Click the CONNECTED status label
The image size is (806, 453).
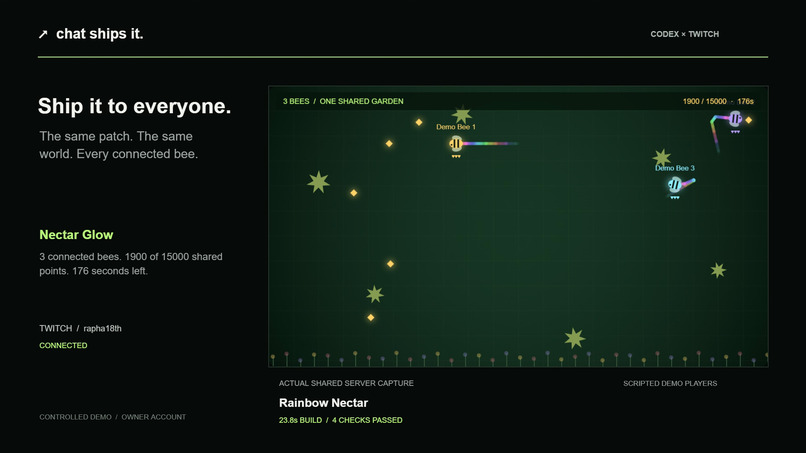[63, 346]
